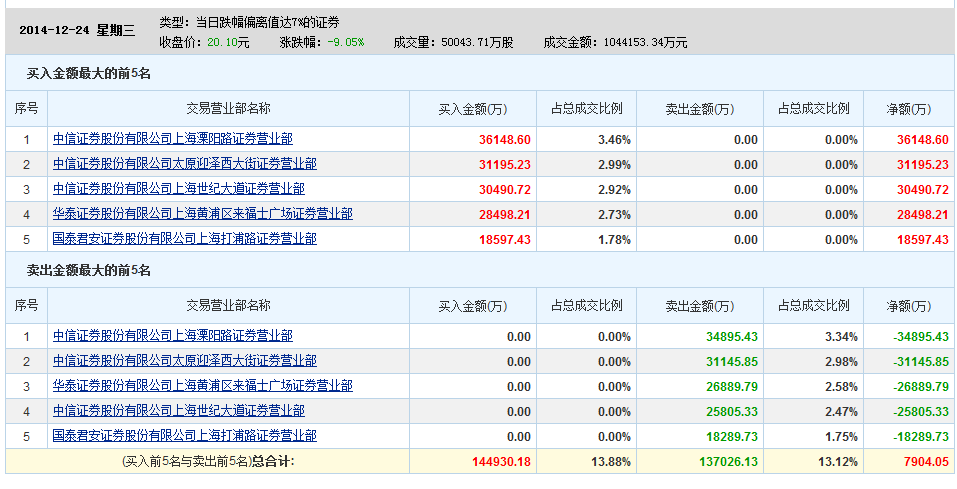Image resolution: width=957 pixels, height=489 pixels.
Task: Open 中信证券上海溧阳路证券营业部 link in 买入金额最大 table
Action: (x=173, y=139)
